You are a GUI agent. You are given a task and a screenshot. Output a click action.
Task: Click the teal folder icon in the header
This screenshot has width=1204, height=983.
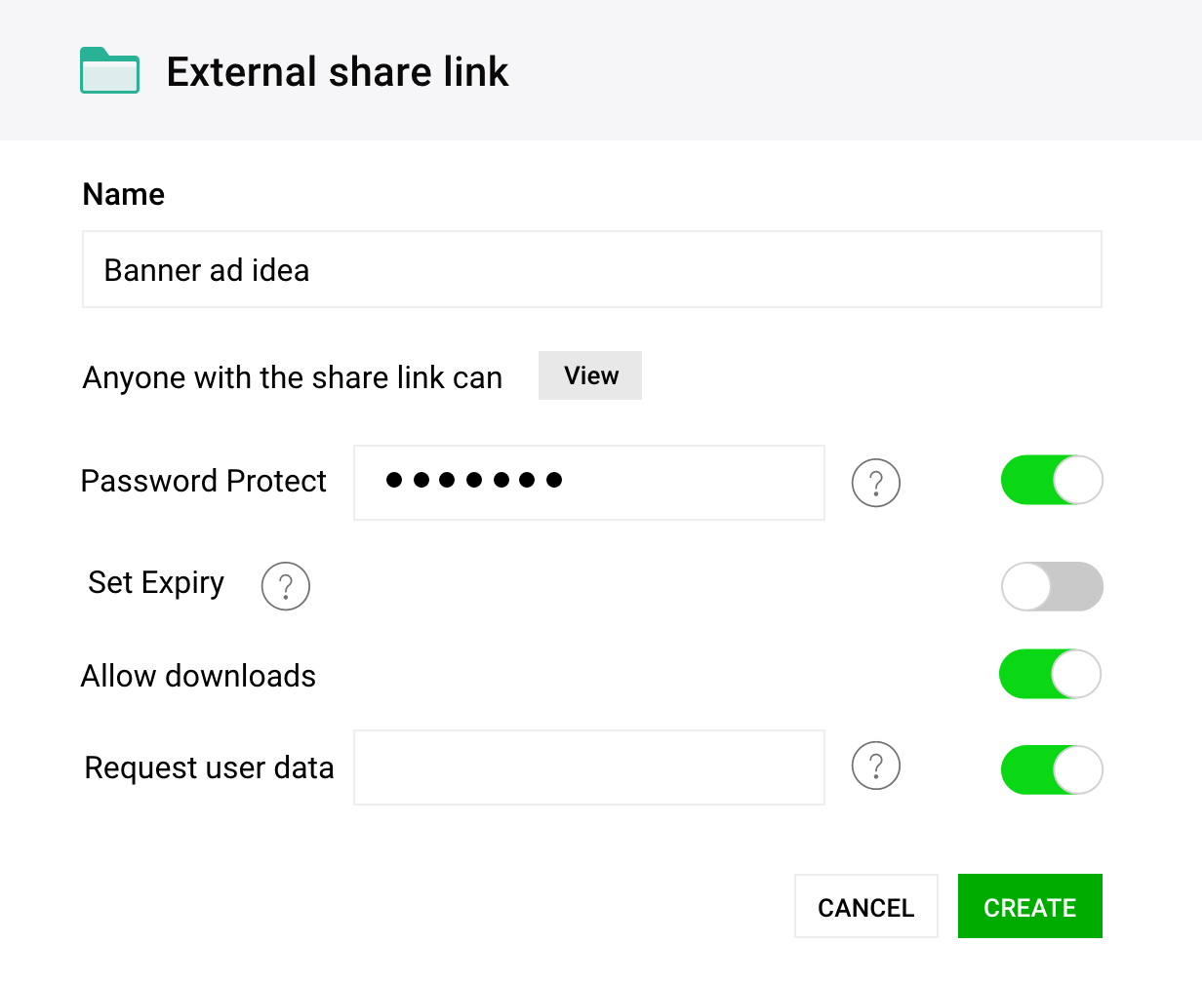pos(109,71)
